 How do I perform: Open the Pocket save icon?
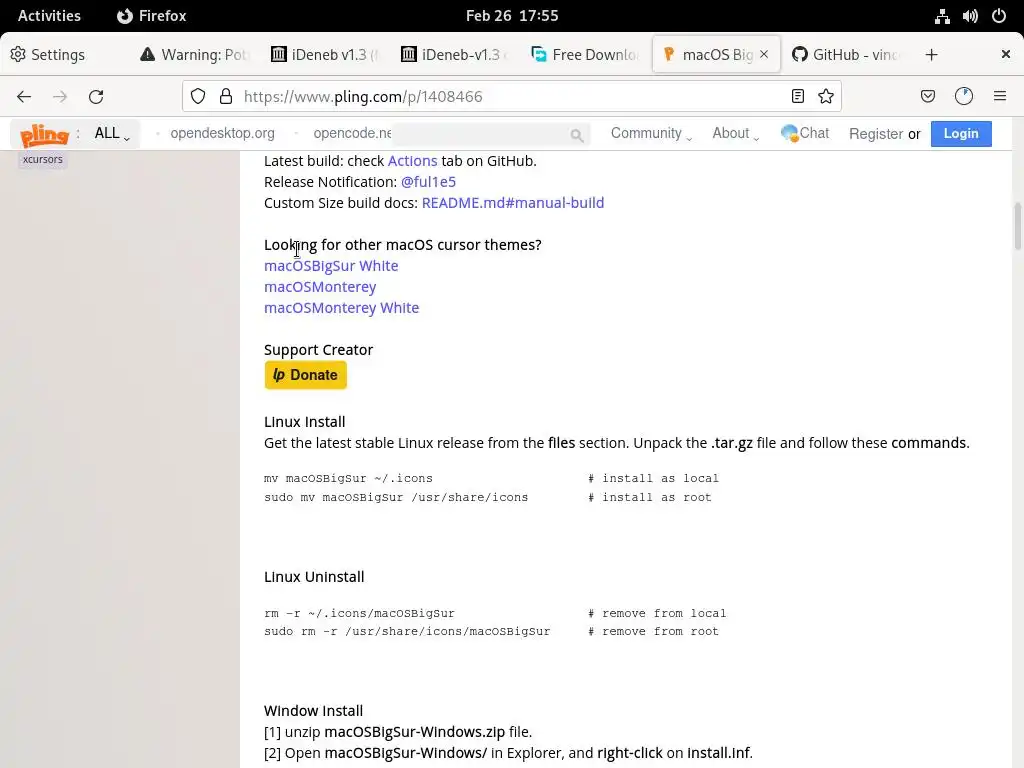coord(927,97)
